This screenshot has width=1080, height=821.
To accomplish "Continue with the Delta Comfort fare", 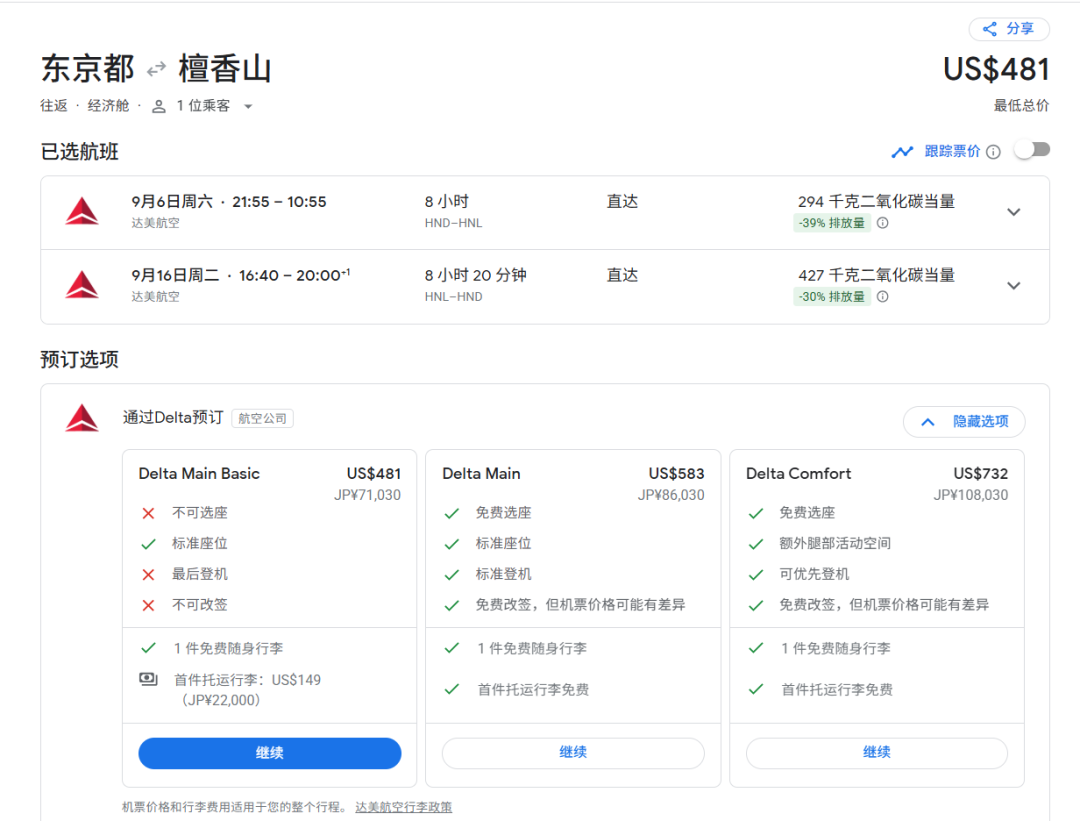I will click(876, 753).
